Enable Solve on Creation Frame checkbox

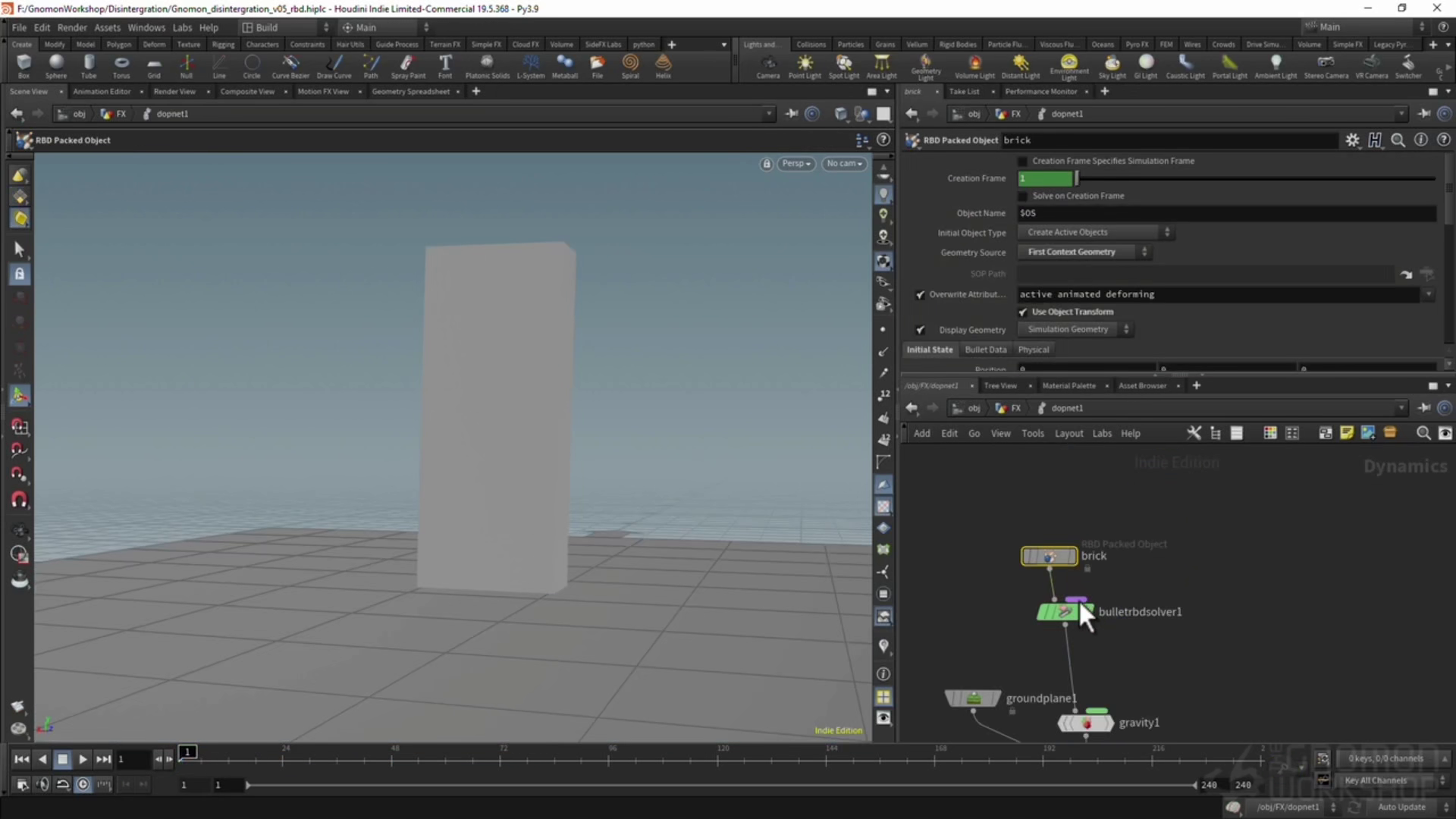pyautogui.click(x=1023, y=196)
